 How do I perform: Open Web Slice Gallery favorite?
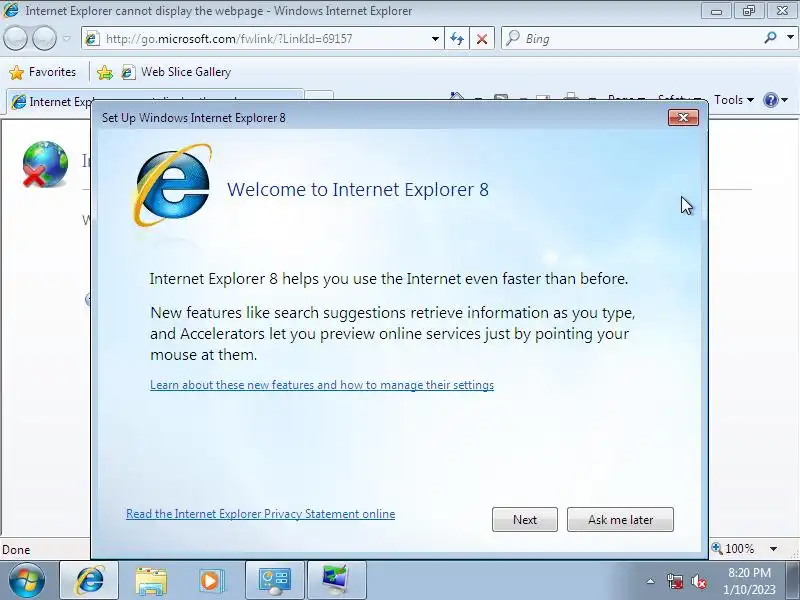(x=176, y=72)
